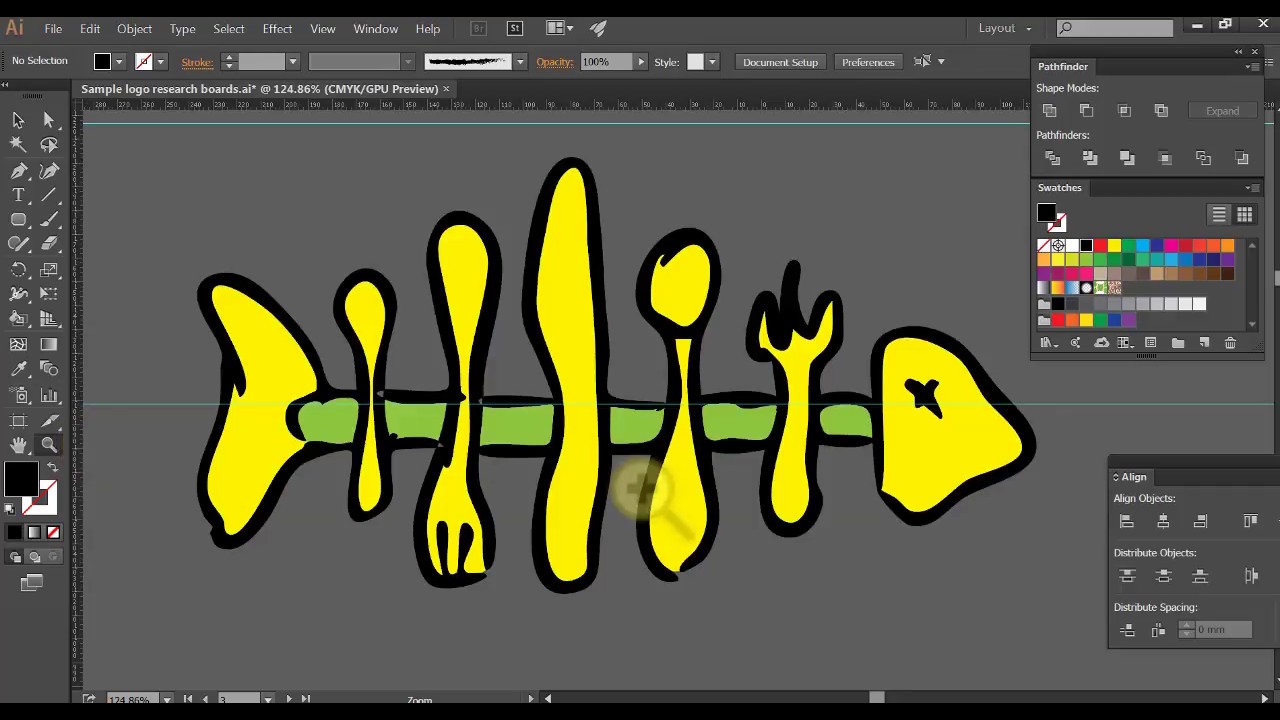Viewport: 1280px width, 720px height.
Task: Select the Eyedropper tool
Action: [x=18, y=370]
